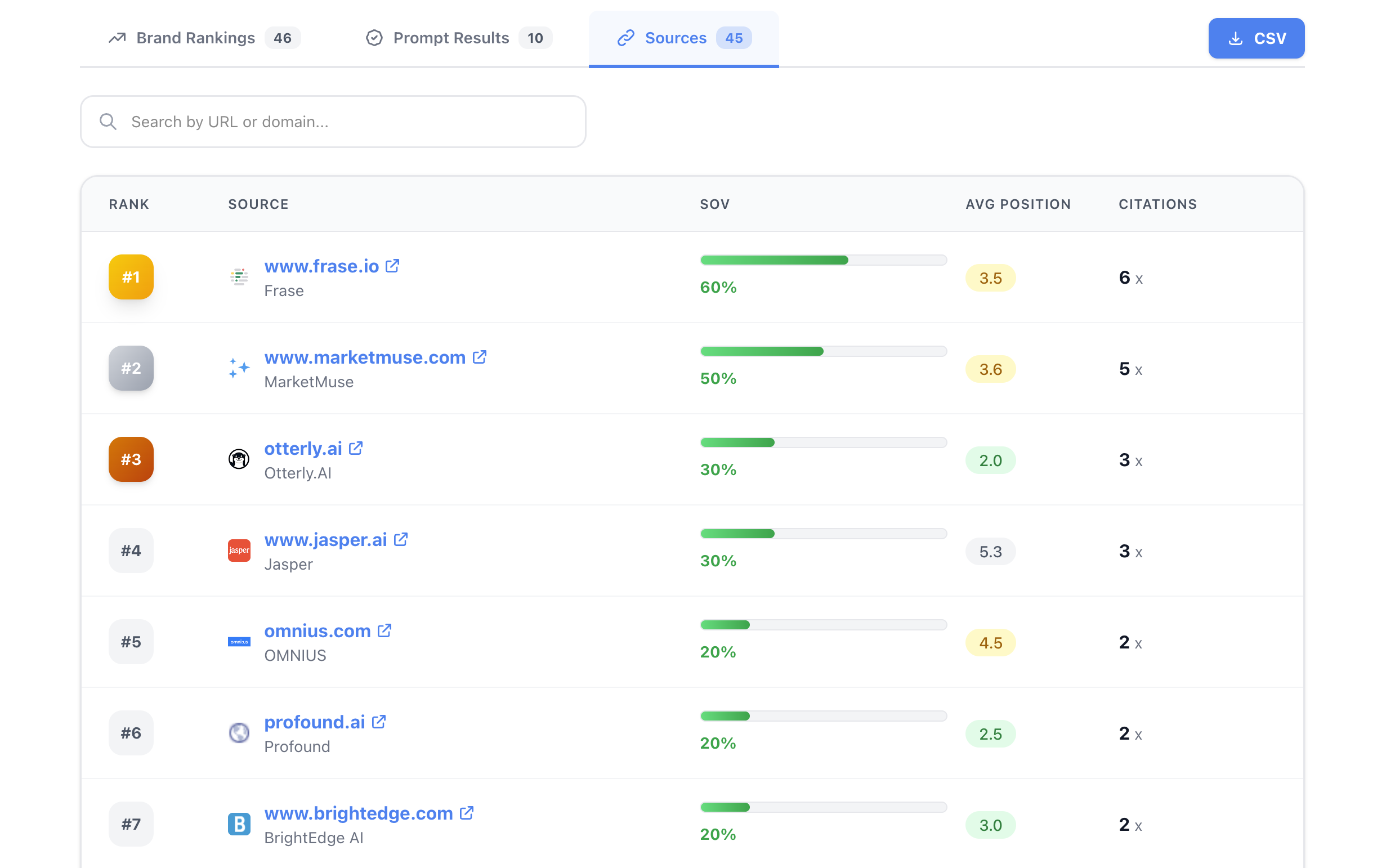Click the external link icon beside www.frase.io

pos(393,265)
